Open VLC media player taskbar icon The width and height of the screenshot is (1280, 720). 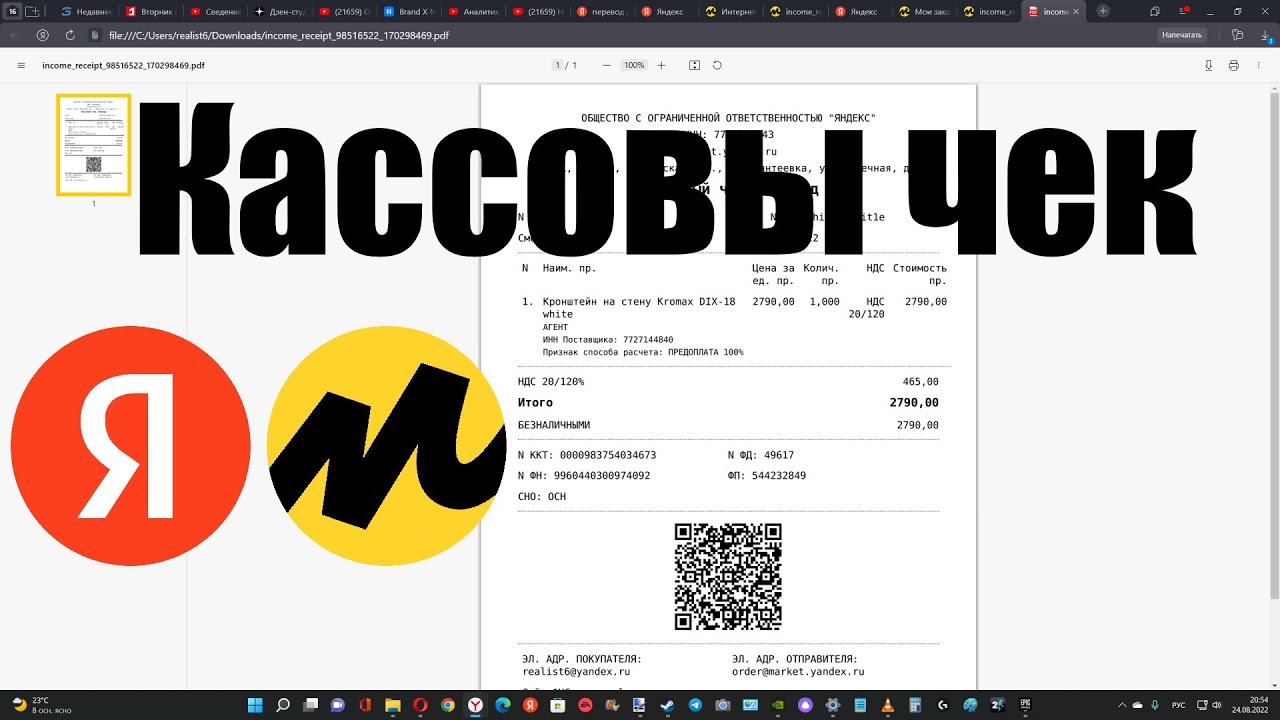click(x=888, y=705)
